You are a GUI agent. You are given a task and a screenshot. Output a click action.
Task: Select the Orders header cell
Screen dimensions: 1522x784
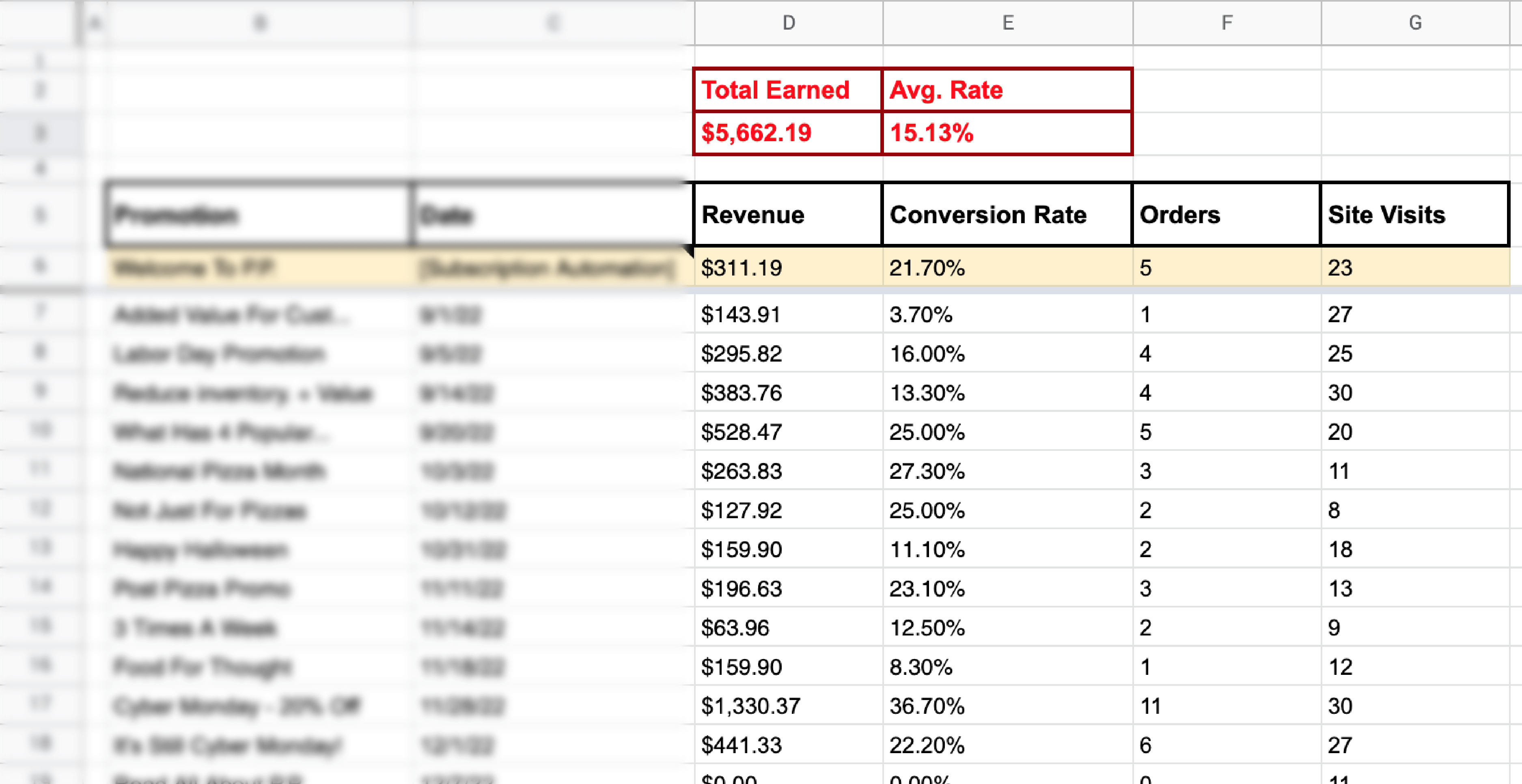point(1227,214)
